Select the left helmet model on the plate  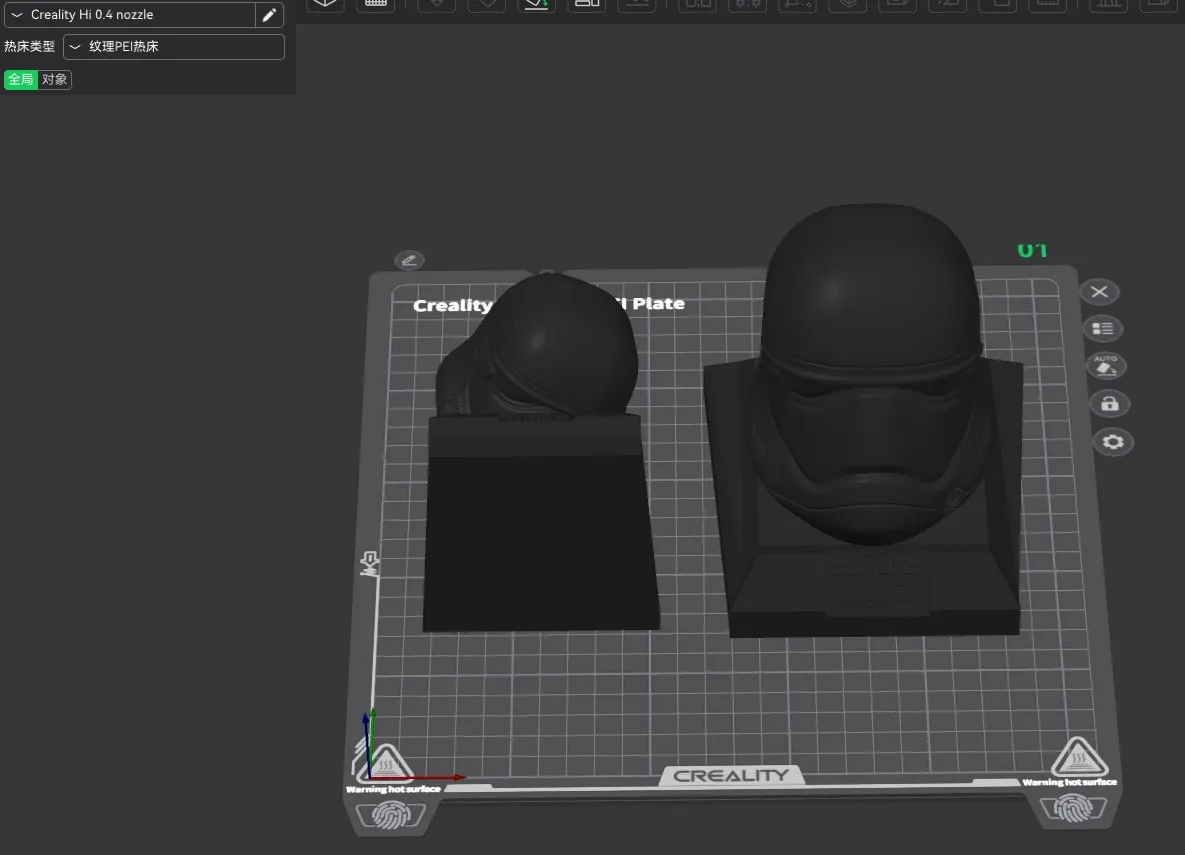point(540,454)
